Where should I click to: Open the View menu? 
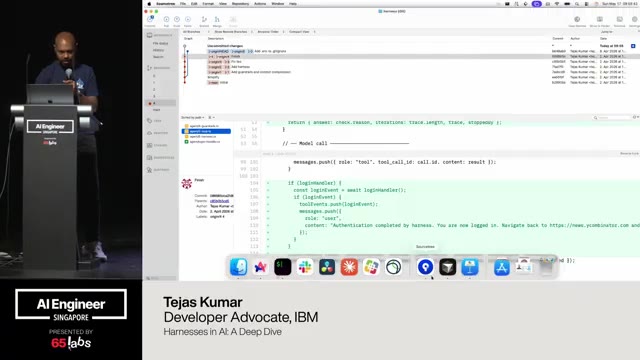pyautogui.click(x=223, y=4)
